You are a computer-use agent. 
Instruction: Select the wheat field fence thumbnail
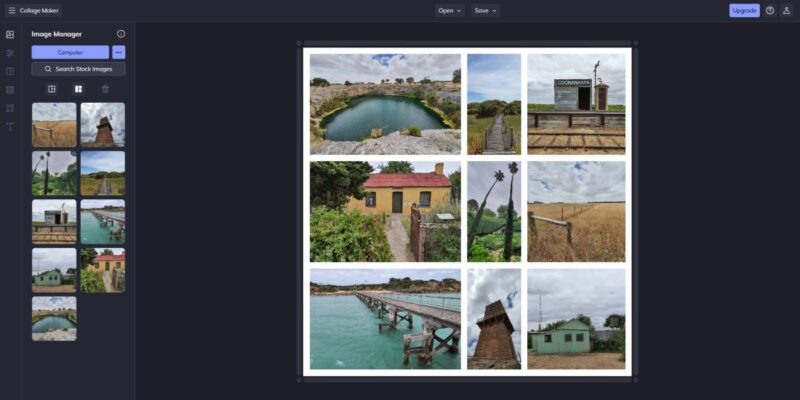click(x=54, y=125)
